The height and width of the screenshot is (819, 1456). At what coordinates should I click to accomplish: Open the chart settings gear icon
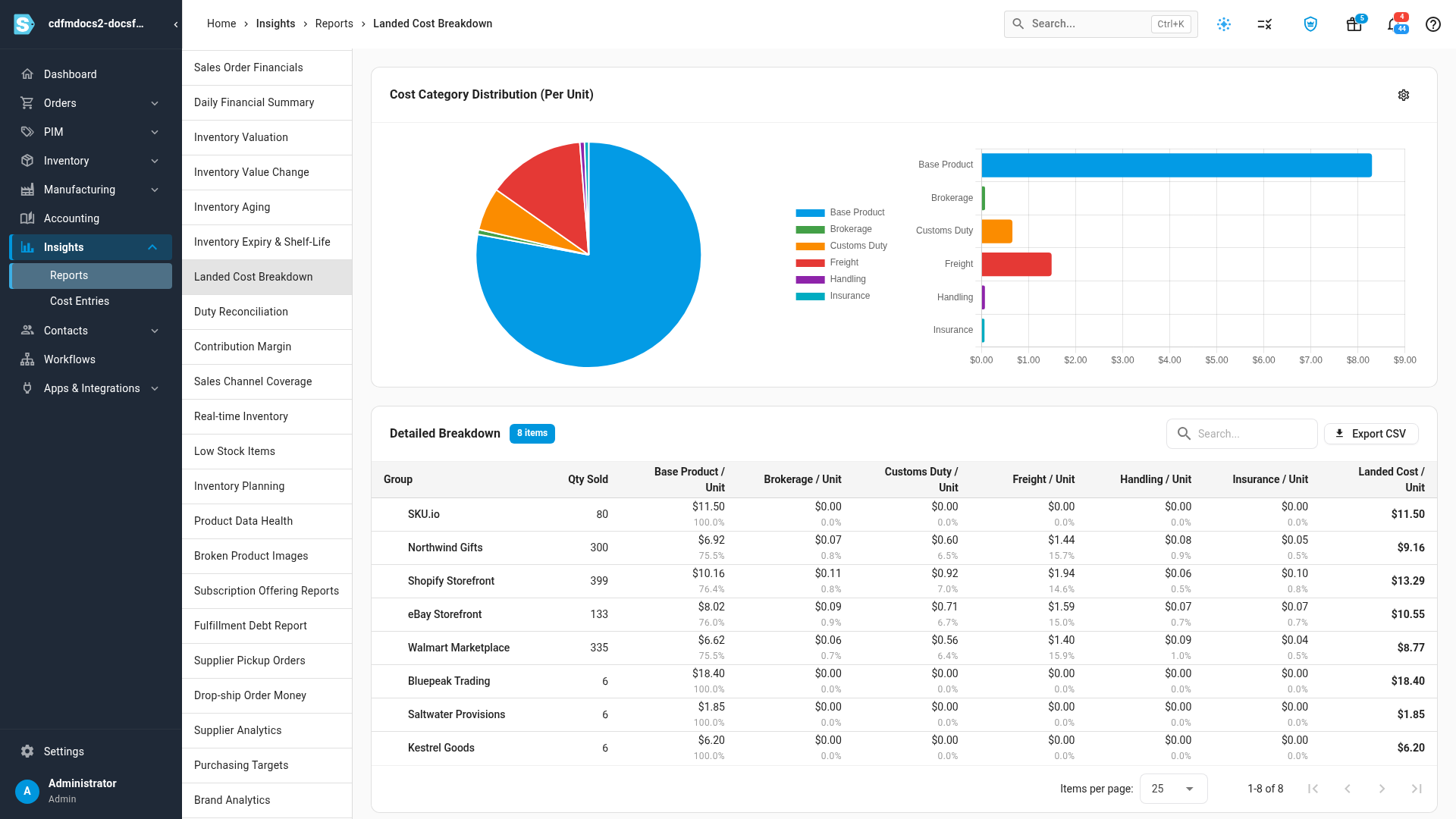coord(1404,95)
